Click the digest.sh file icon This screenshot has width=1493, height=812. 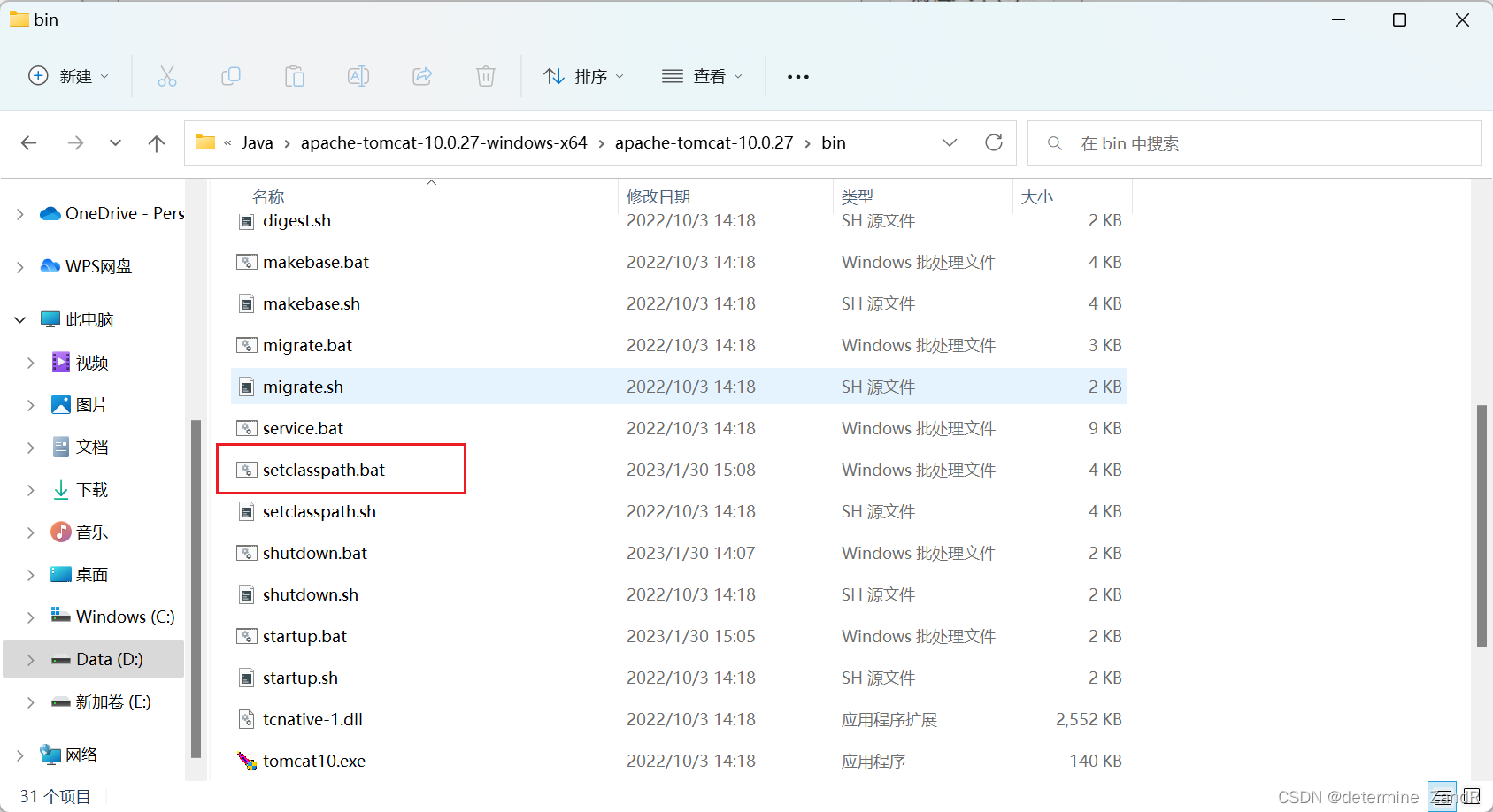pyautogui.click(x=247, y=221)
